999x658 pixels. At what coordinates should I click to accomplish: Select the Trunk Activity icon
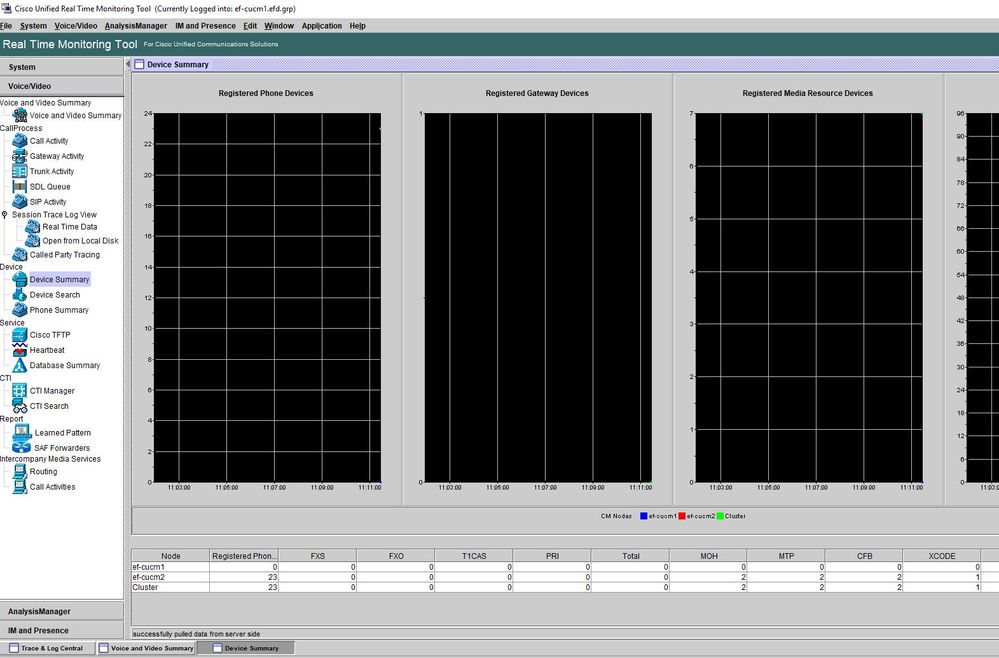(x=20, y=171)
